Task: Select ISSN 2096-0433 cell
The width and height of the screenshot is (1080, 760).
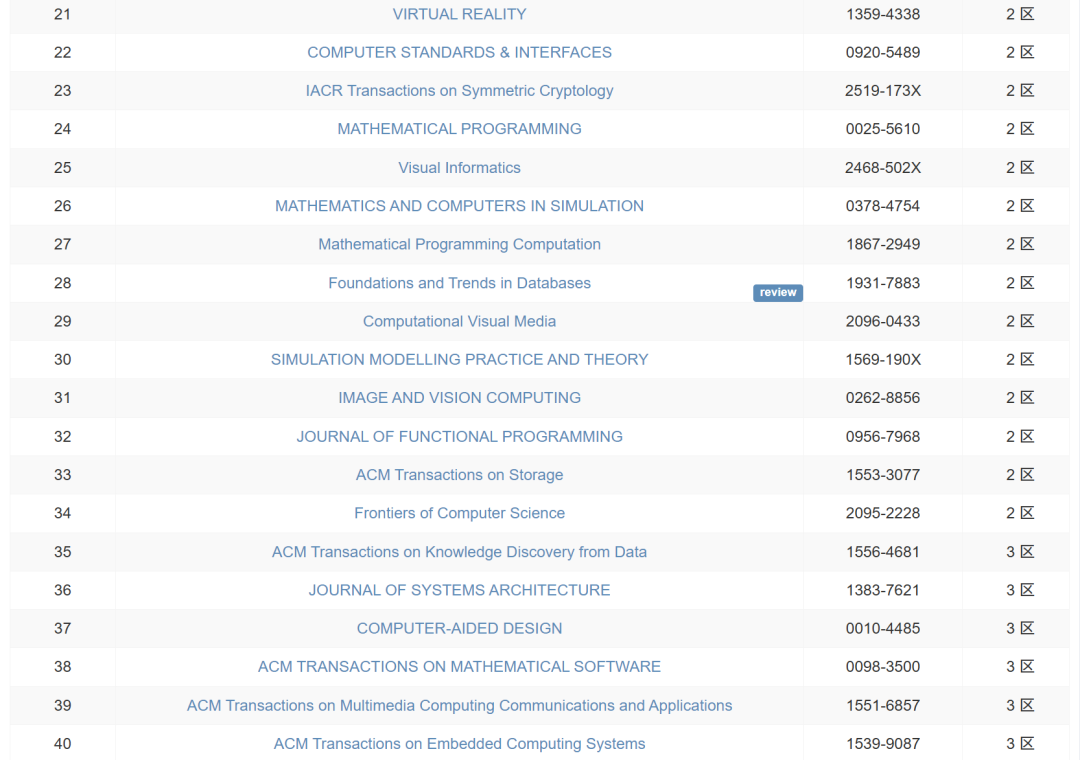Action: [x=883, y=321]
